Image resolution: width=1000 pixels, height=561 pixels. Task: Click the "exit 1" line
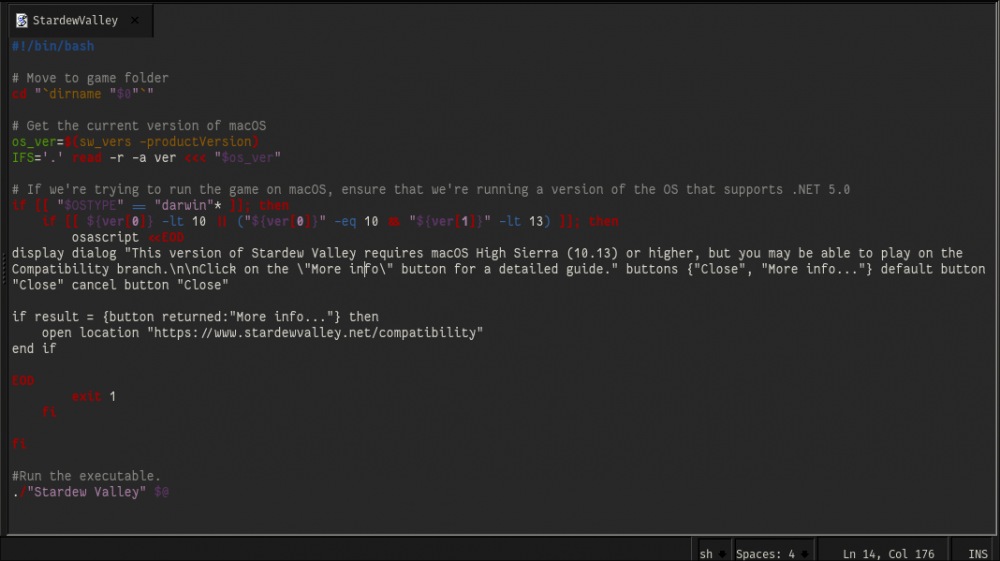point(93,396)
